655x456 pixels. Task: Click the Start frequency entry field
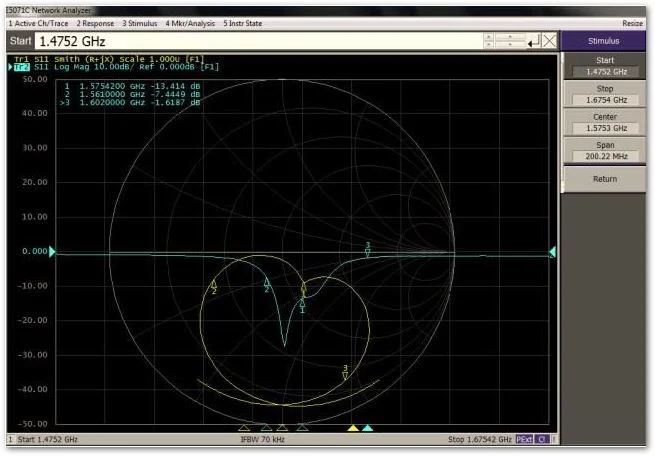(259, 41)
